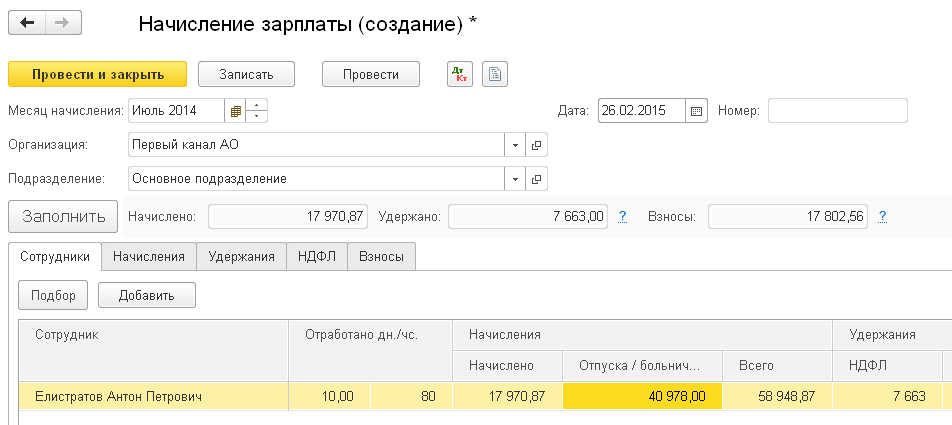The height and width of the screenshot is (425, 952).
Task: Expand the Подразделение dropdown list
Action: click(x=515, y=179)
